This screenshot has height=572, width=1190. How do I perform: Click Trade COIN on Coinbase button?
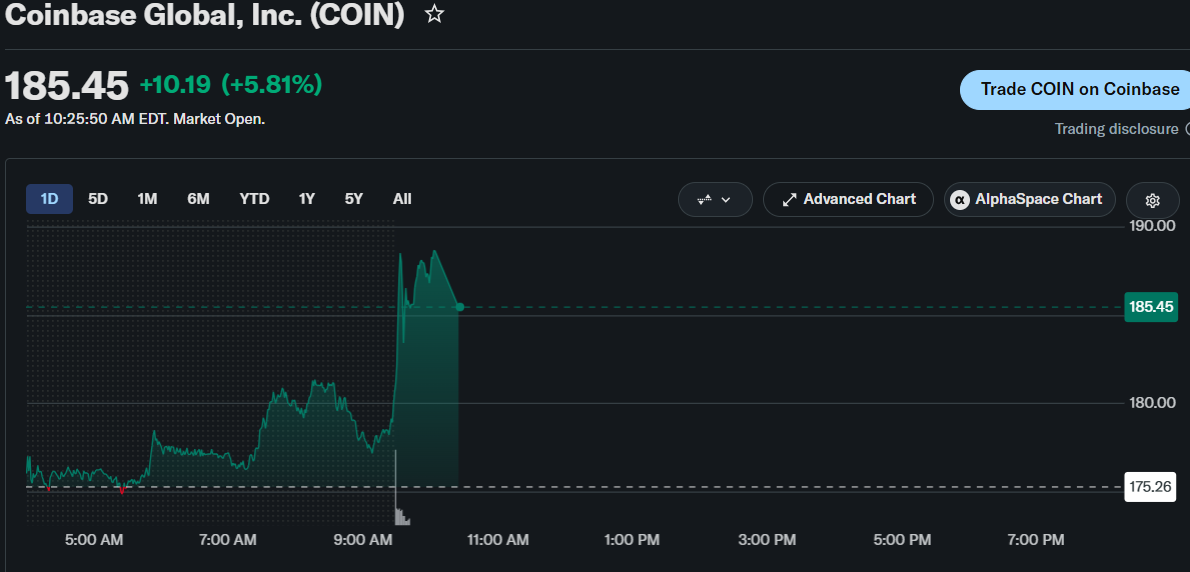click(x=1075, y=90)
